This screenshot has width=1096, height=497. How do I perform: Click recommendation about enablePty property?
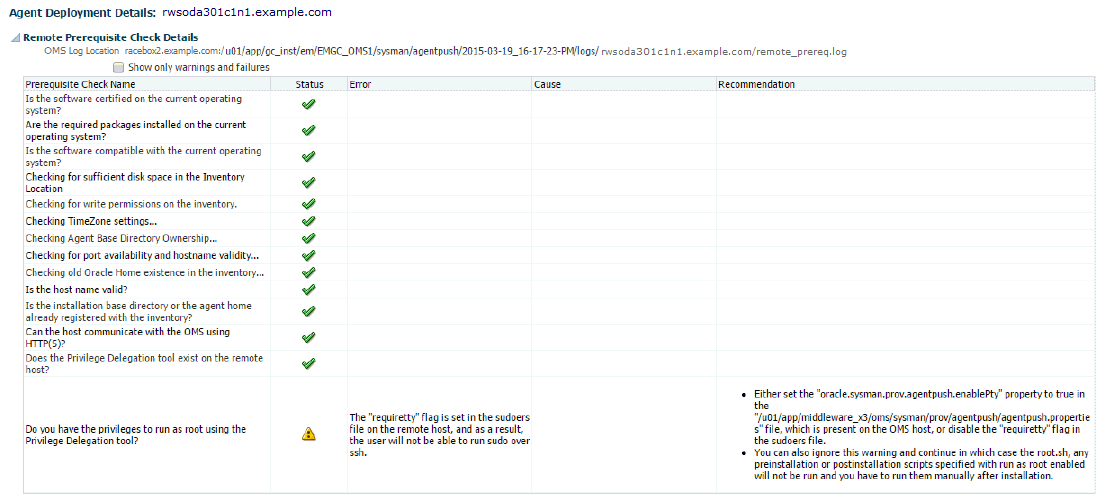click(x=921, y=417)
